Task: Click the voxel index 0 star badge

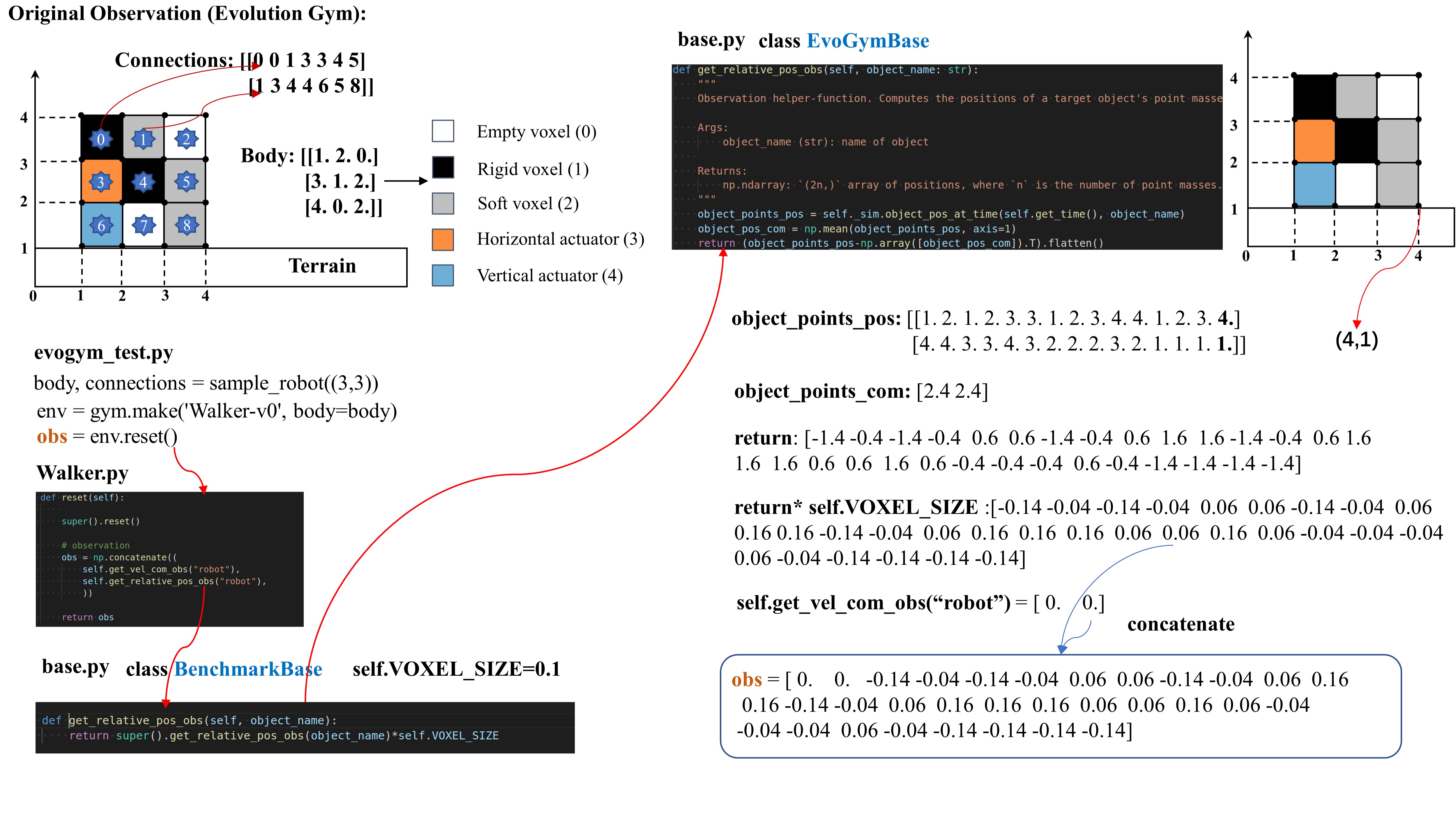Action: tap(100, 139)
